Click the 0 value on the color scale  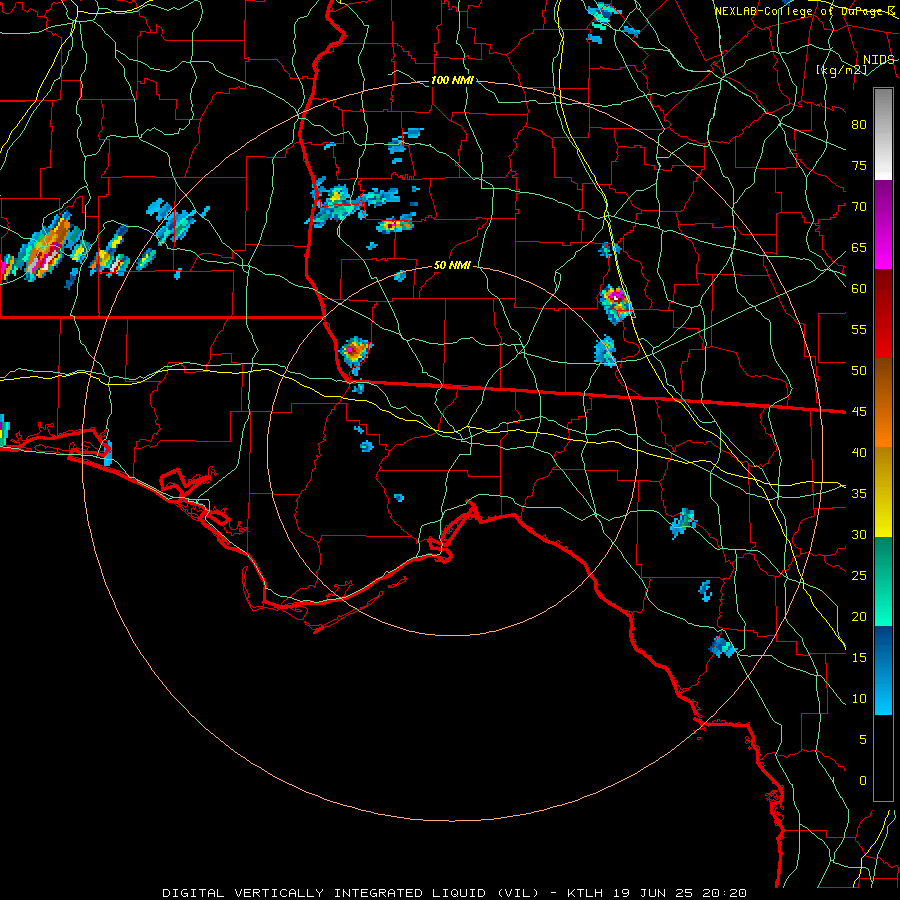tap(862, 781)
